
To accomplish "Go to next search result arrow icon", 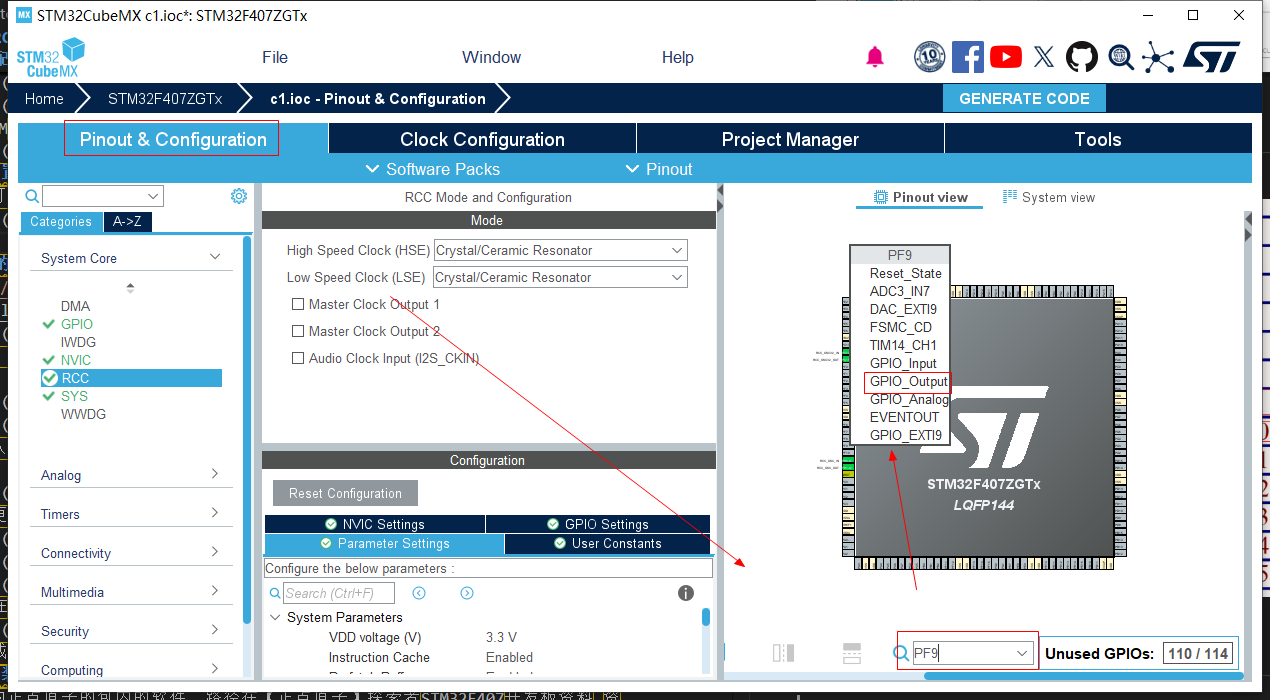I will coord(467,593).
